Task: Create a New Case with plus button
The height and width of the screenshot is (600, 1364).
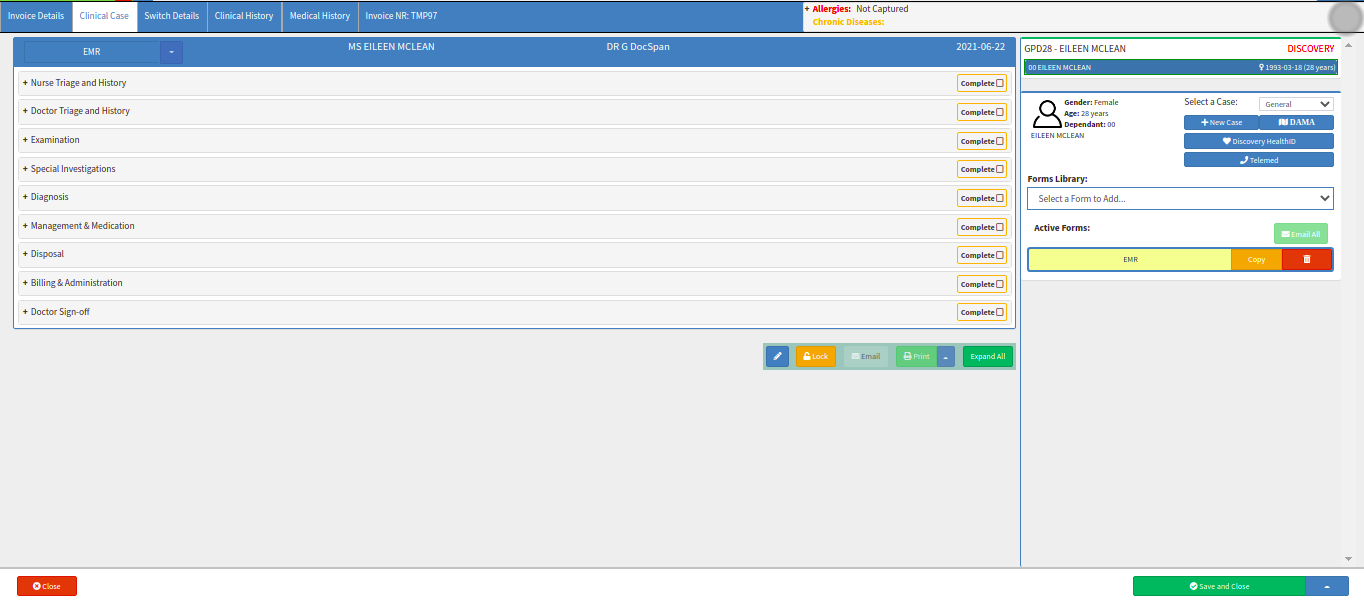Action: (x=1221, y=122)
